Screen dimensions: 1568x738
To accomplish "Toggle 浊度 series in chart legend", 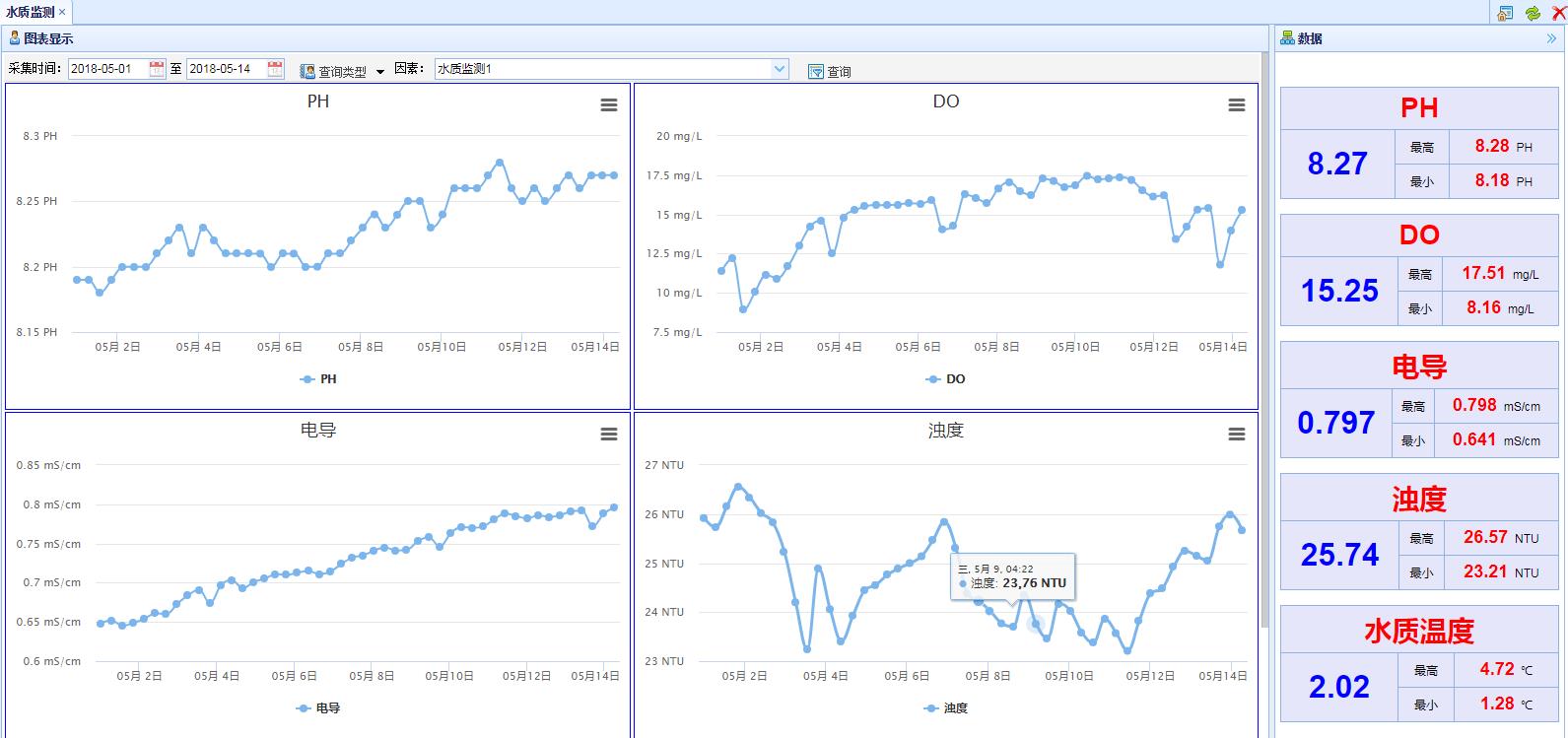I will pyautogui.click(x=946, y=708).
